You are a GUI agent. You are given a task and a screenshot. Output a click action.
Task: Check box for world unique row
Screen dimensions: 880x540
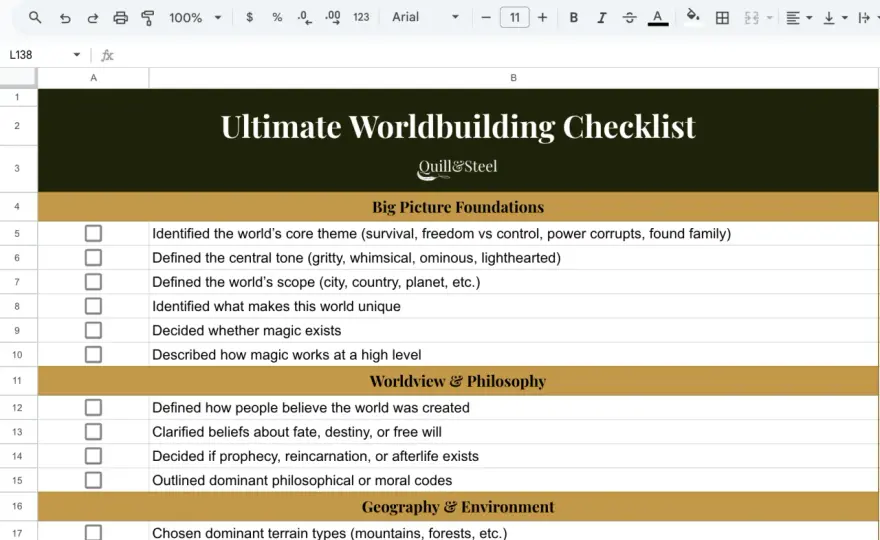tap(93, 306)
